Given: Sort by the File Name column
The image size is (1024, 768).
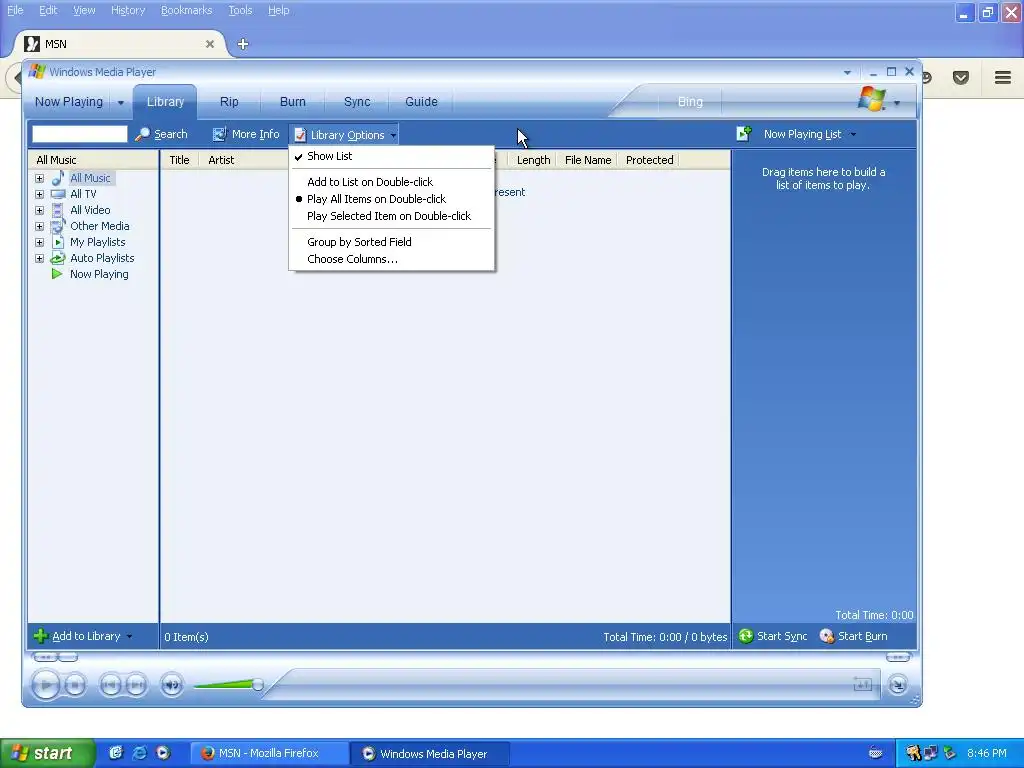Looking at the screenshot, I should point(588,160).
